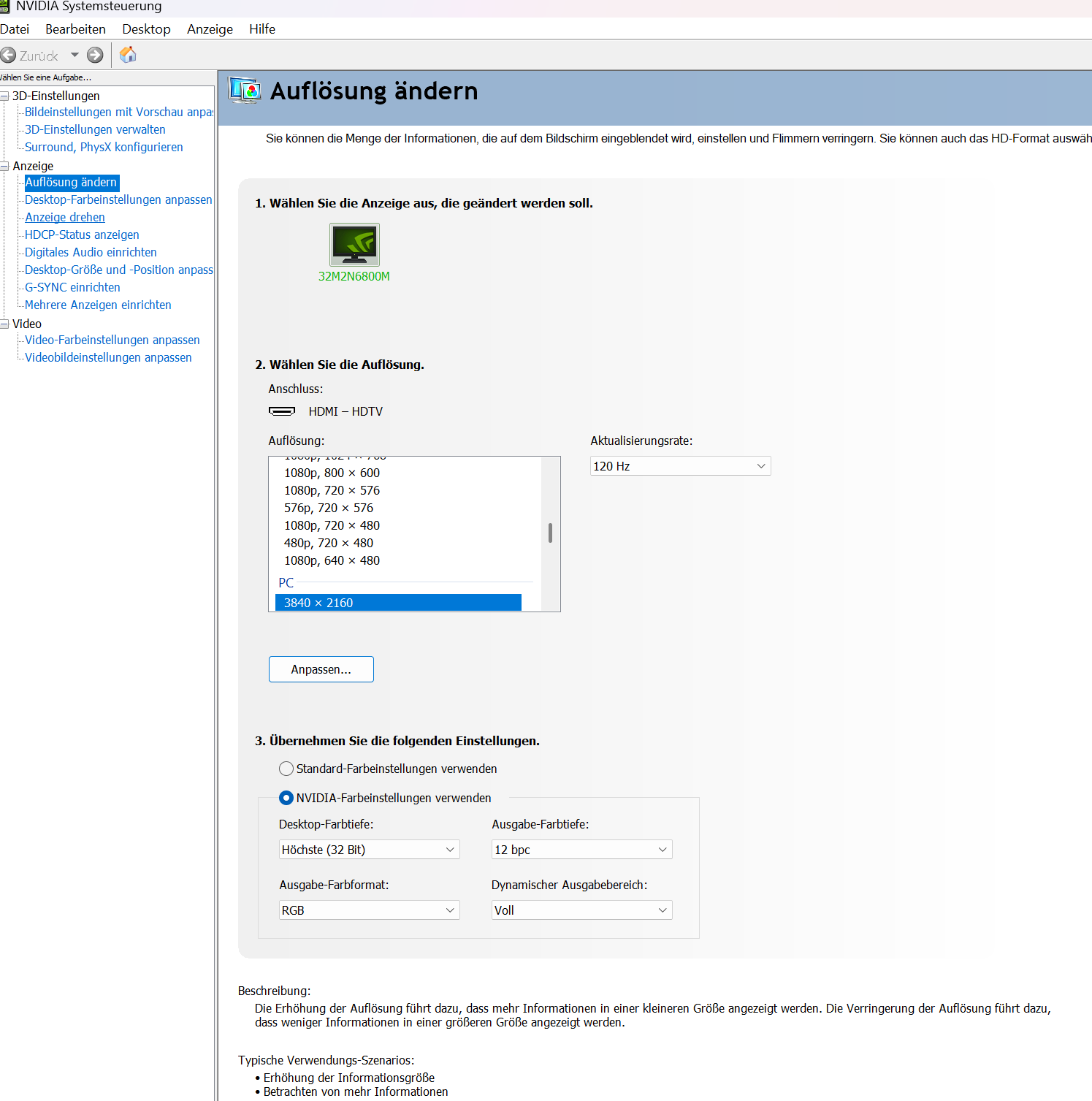Open Surround, PhysX konfigurieren
This screenshot has width=1092, height=1101.
[x=104, y=147]
